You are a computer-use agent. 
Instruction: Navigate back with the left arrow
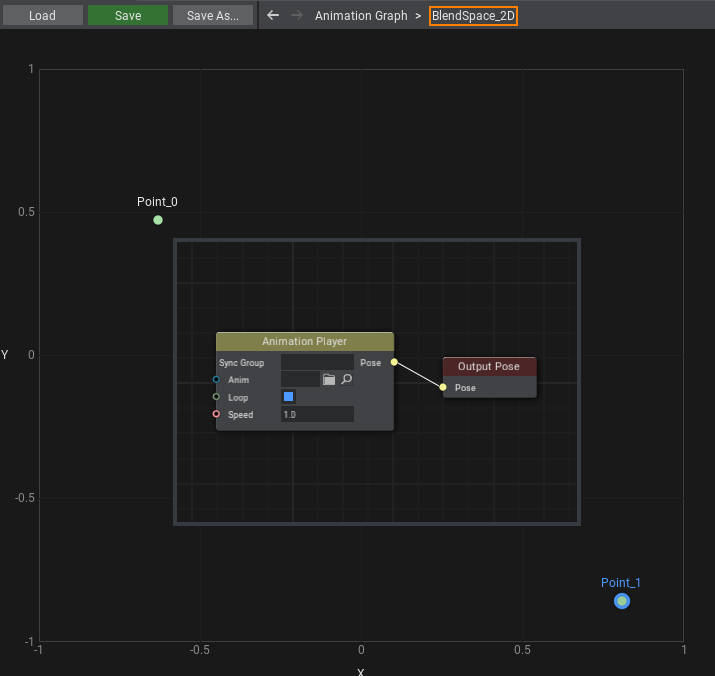pos(273,16)
